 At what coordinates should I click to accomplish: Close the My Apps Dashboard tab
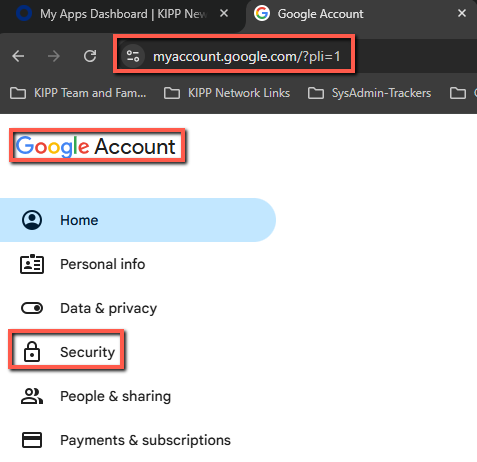coord(224,14)
